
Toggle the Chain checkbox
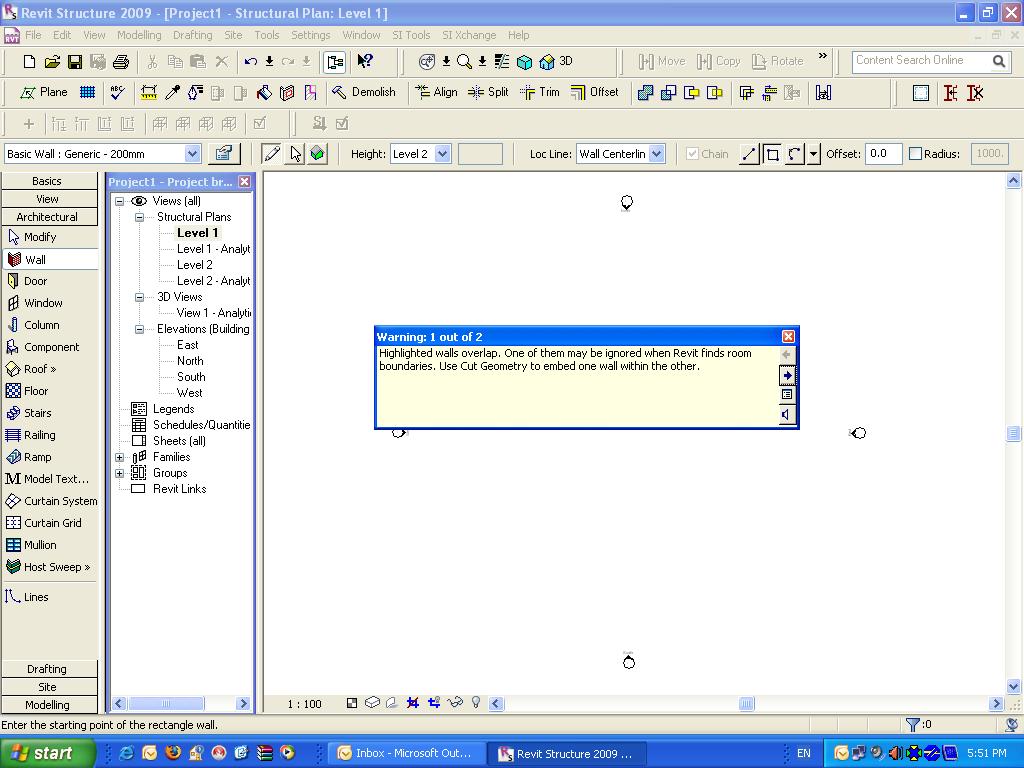click(692, 154)
